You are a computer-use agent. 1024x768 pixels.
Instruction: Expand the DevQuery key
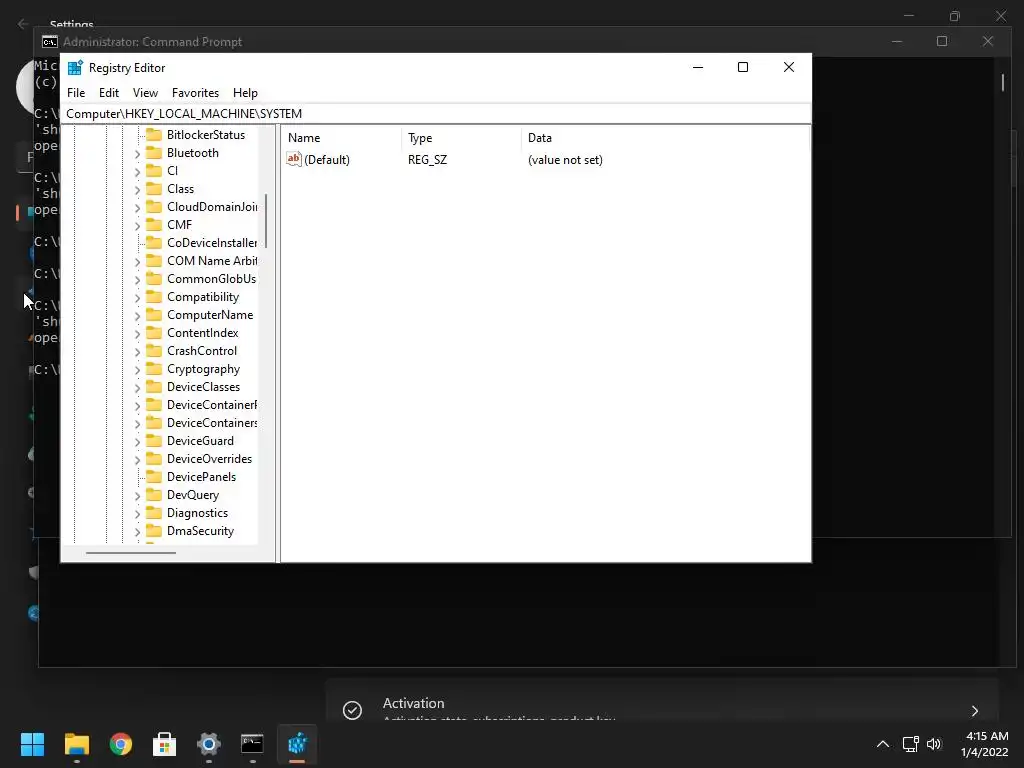coord(137,496)
